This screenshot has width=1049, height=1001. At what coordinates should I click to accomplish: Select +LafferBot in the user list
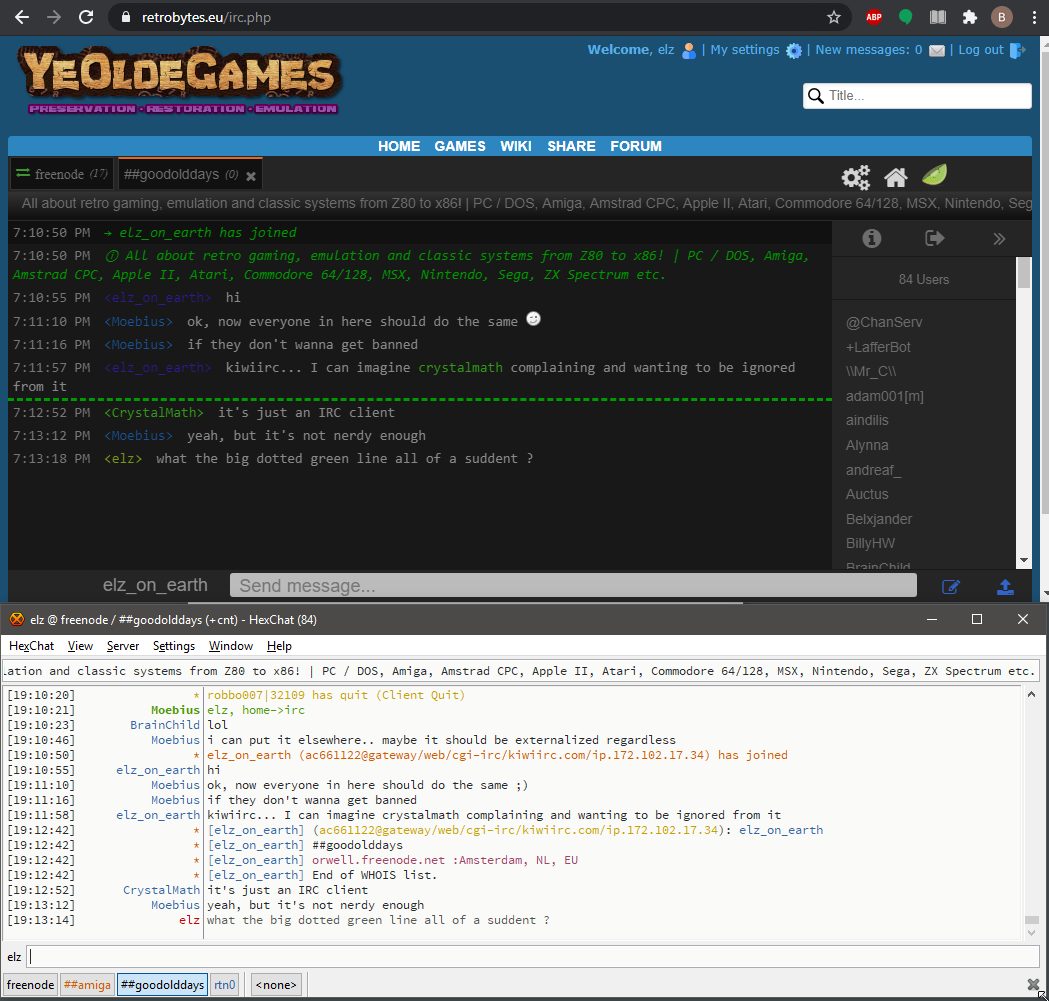click(878, 347)
